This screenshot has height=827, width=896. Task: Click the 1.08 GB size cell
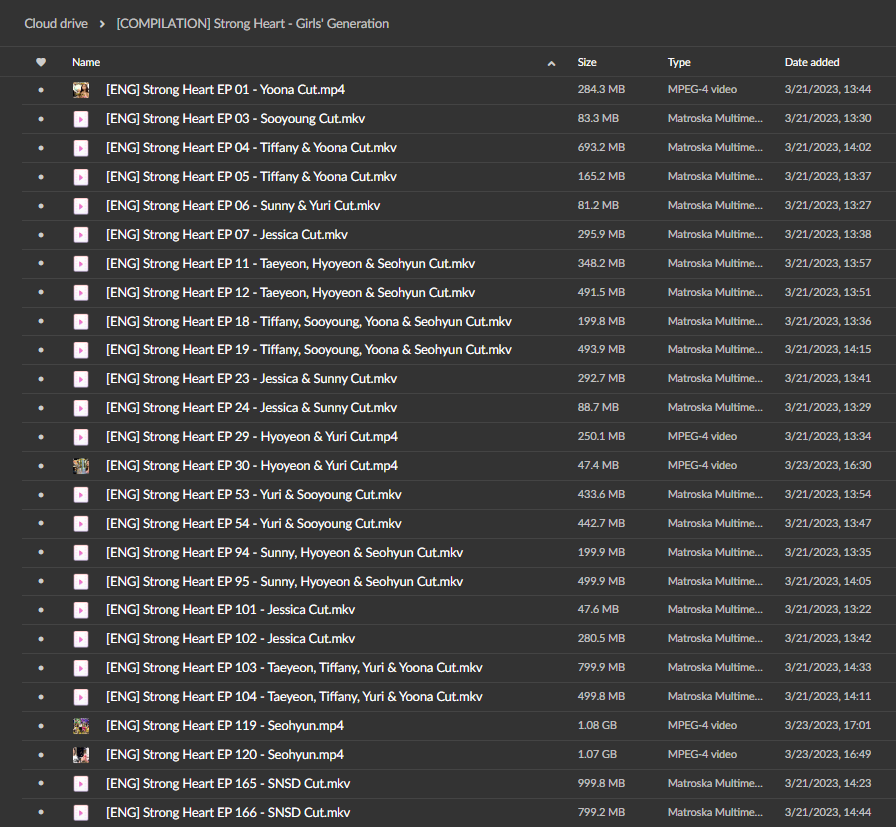point(597,725)
